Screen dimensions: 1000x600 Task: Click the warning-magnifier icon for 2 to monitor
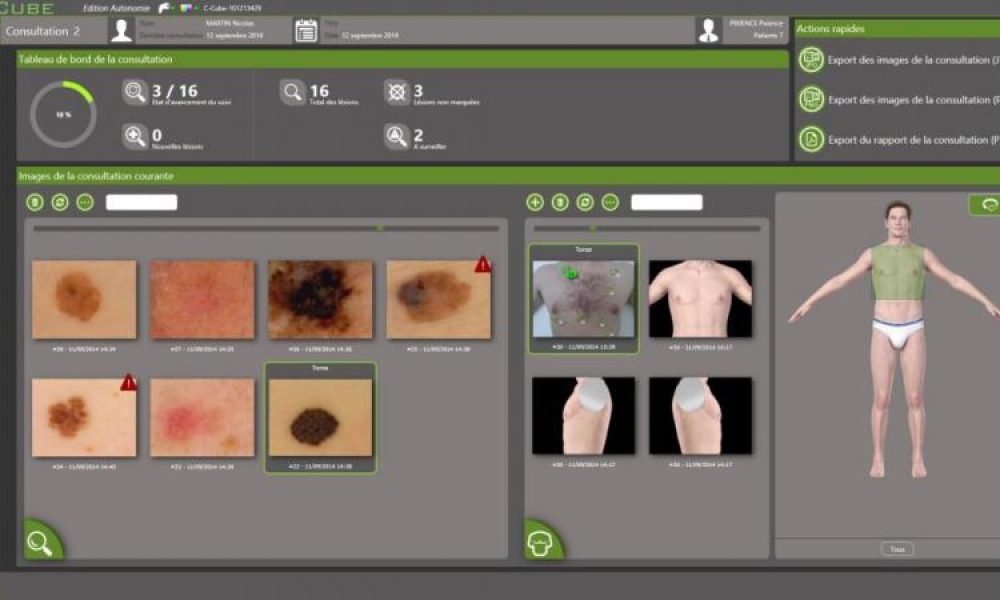pos(397,136)
